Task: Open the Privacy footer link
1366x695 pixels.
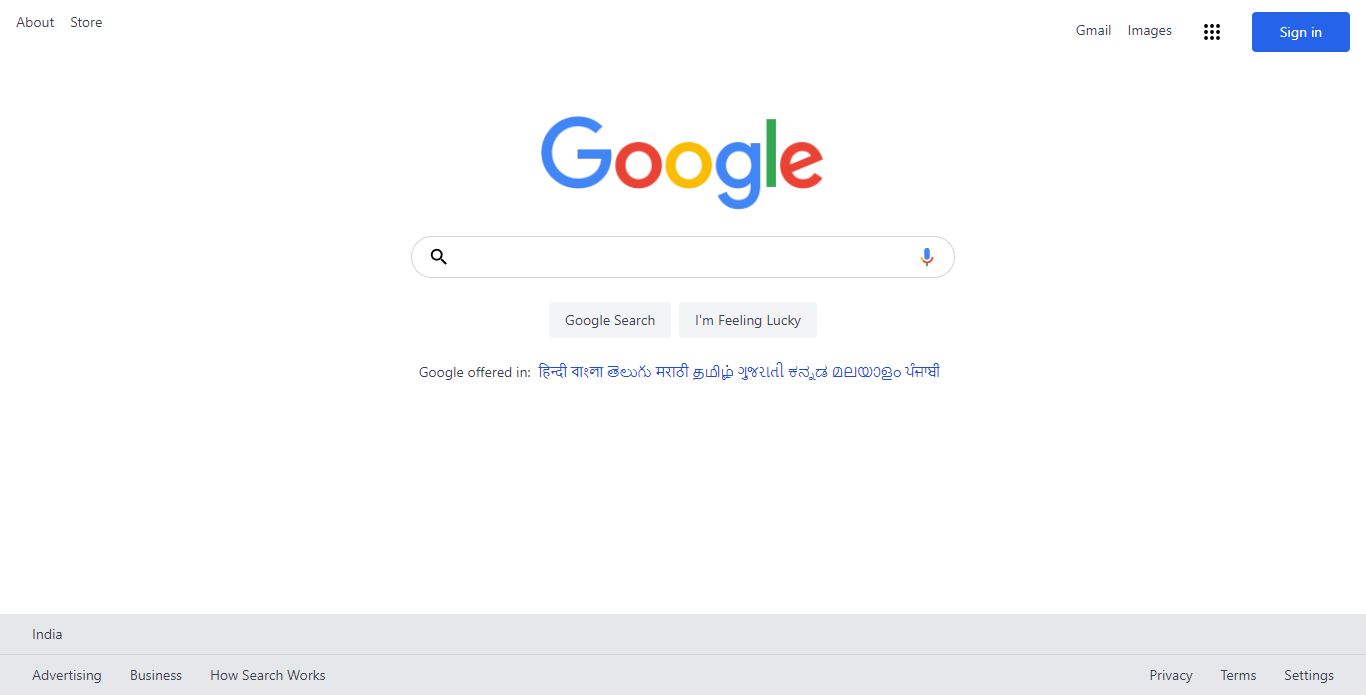Action: tap(1171, 675)
